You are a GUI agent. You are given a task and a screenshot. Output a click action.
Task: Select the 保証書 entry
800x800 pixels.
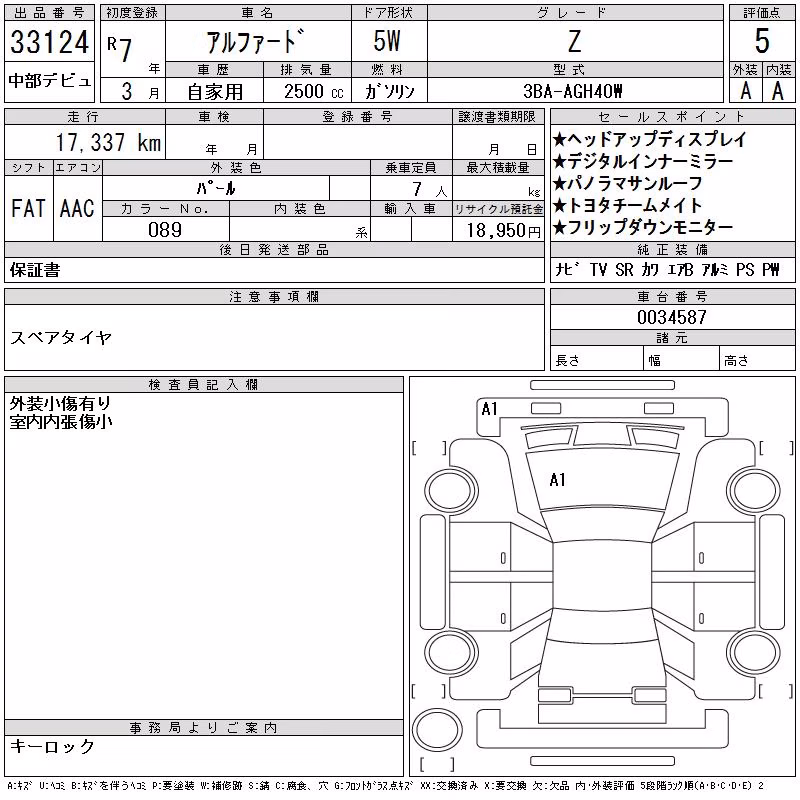coord(35,270)
